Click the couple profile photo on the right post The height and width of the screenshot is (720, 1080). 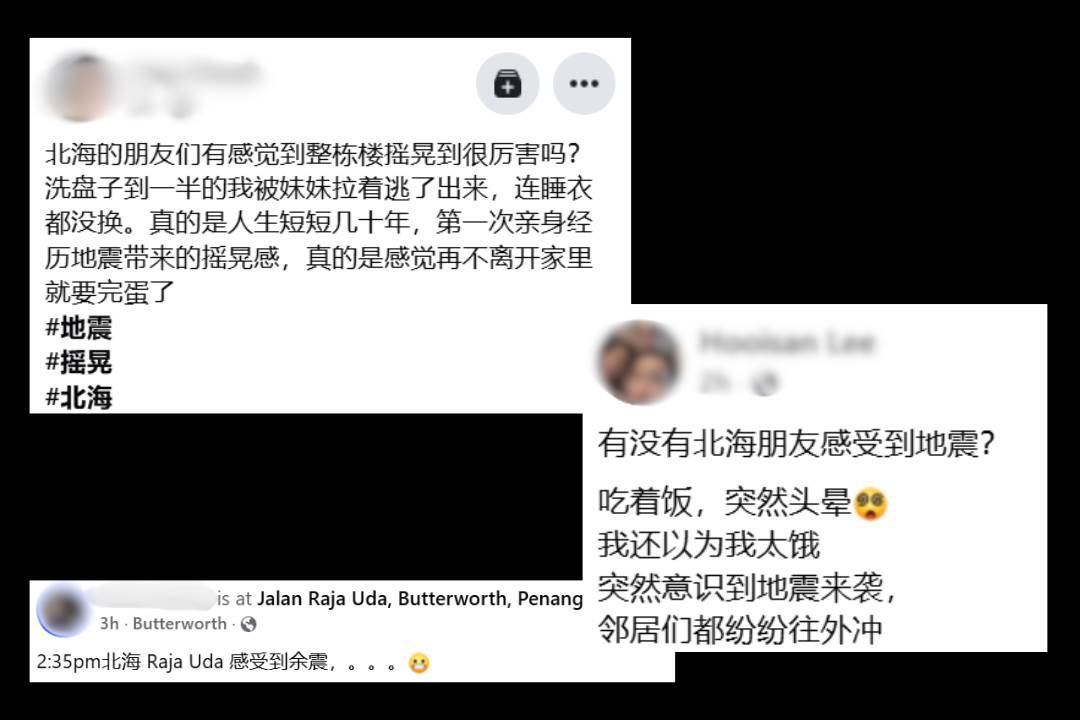tap(638, 362)
